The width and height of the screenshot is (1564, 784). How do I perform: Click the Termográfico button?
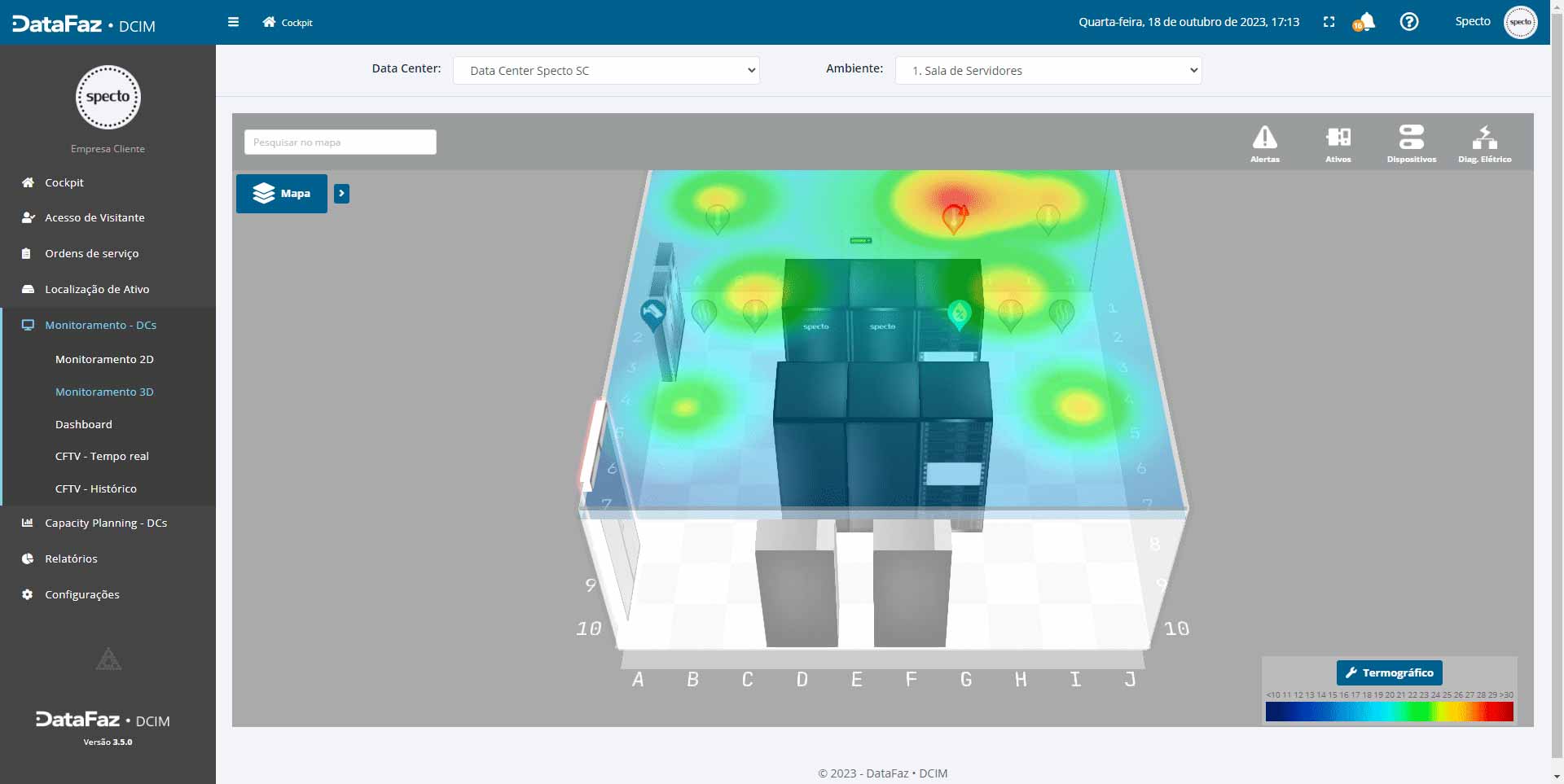pyautogui.click(x=1389, y=672)
